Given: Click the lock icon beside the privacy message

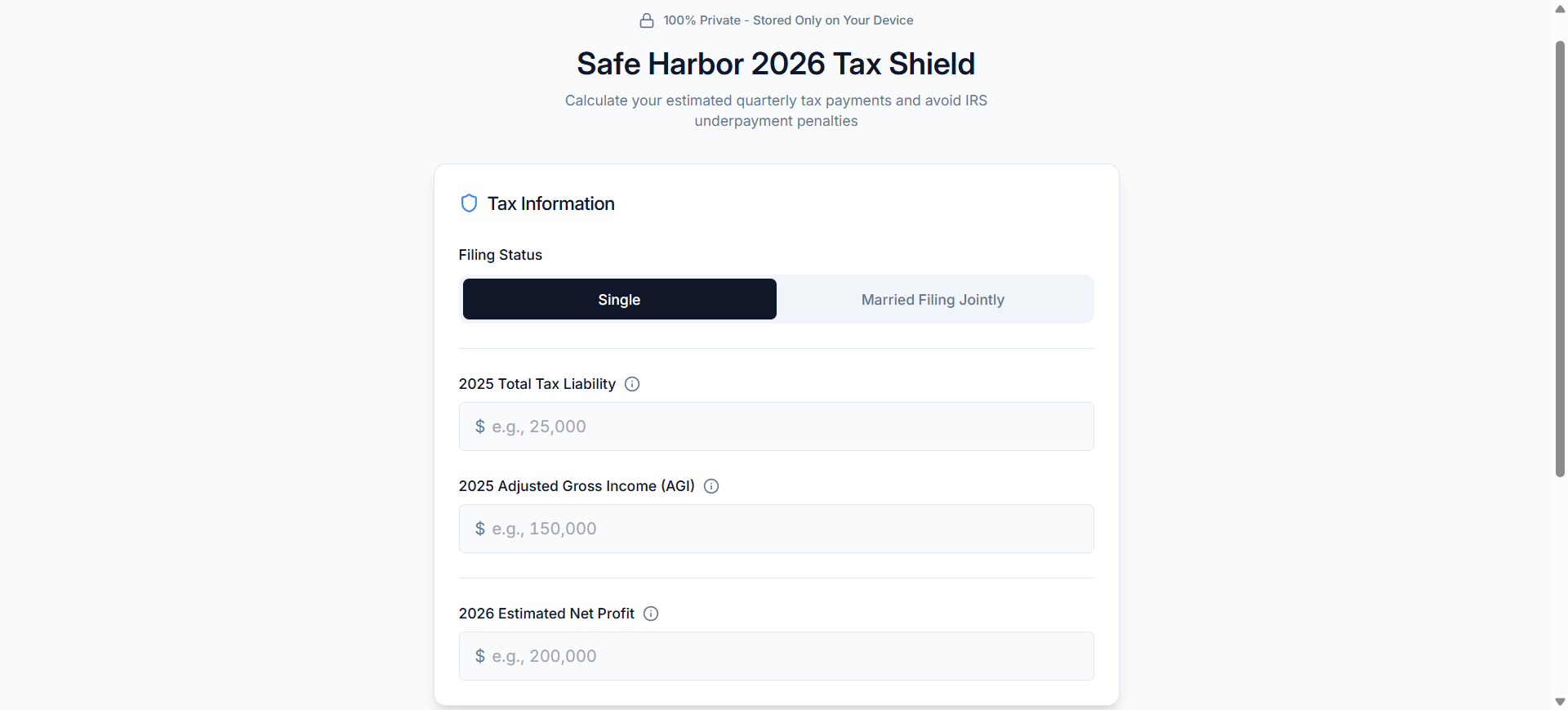Looking at the screenshot, I should click(648, 20).
